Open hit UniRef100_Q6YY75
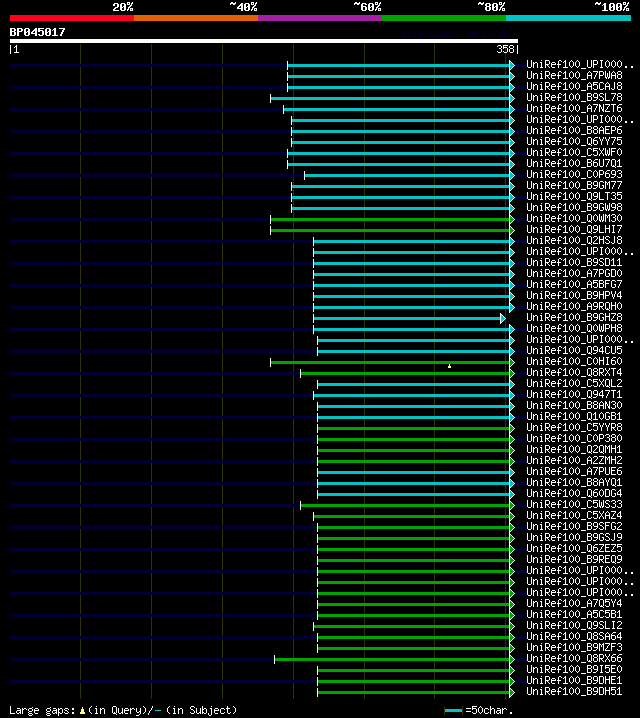 (574, 141)
